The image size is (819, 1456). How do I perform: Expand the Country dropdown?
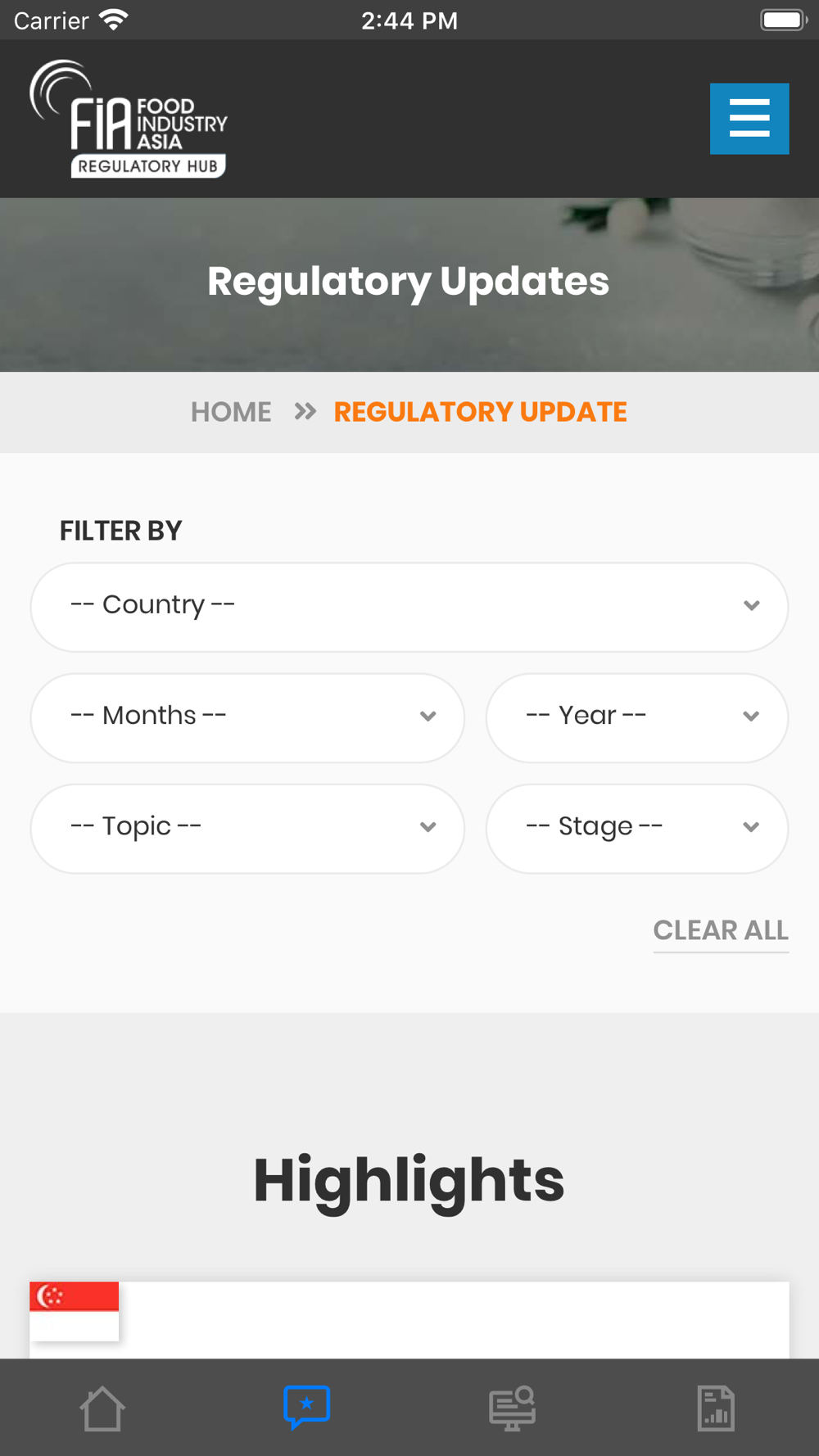click(x=409, y=607)
